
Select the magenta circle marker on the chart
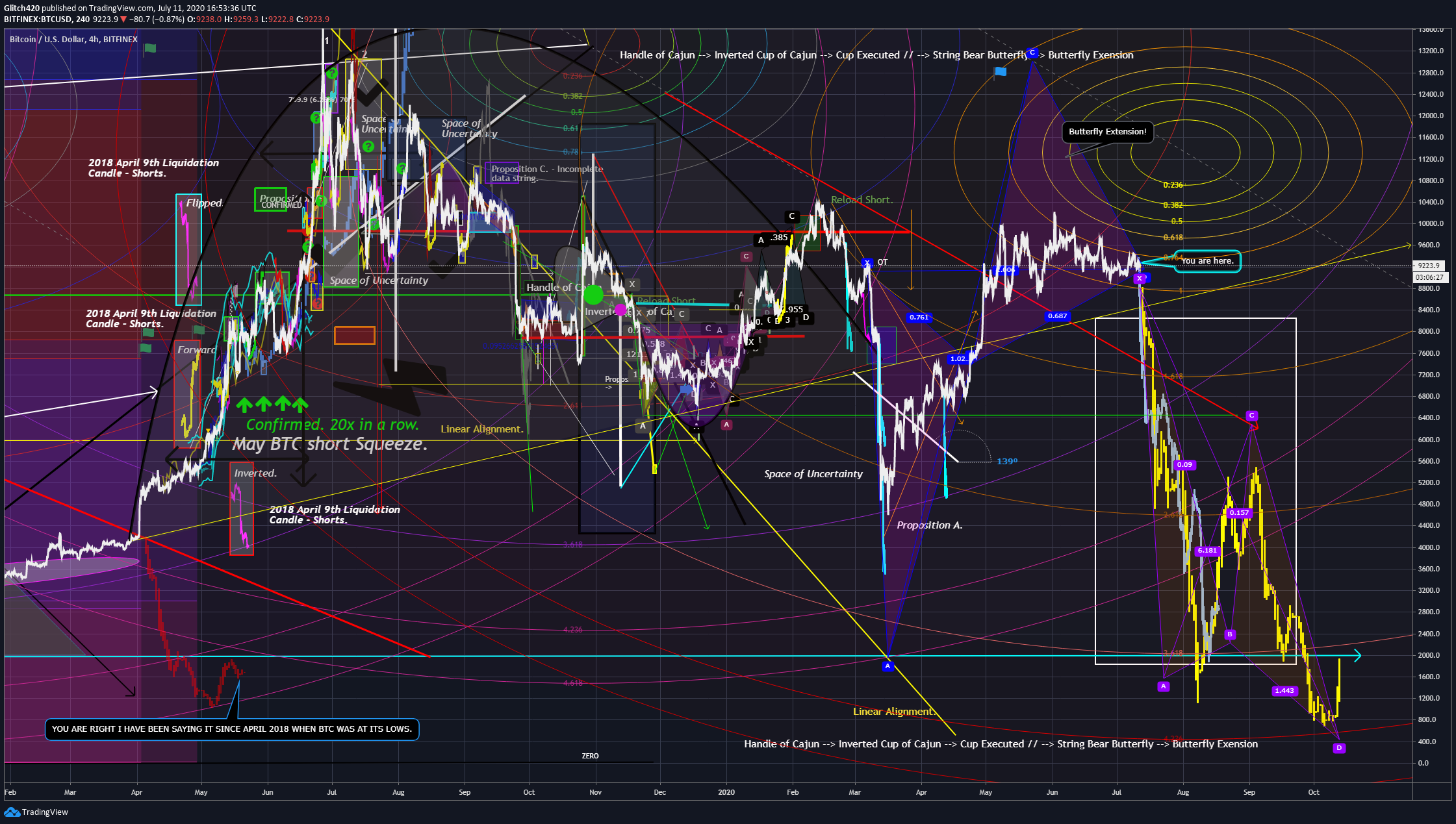(x=620, y=310)
